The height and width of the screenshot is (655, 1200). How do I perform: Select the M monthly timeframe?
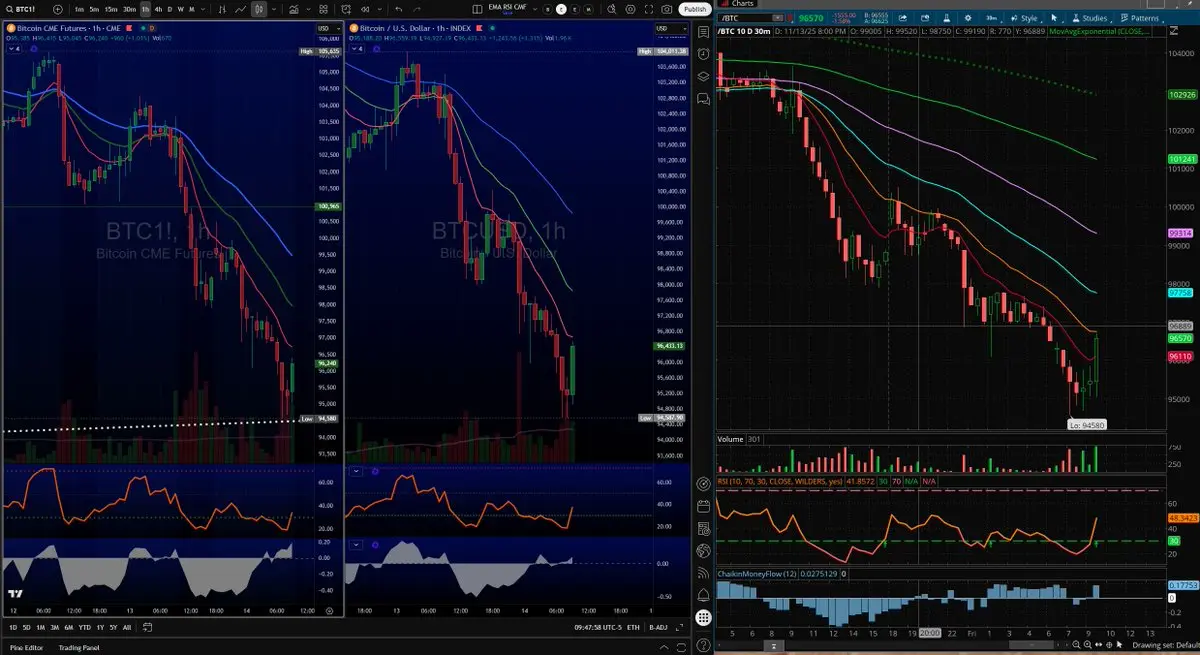191,9
